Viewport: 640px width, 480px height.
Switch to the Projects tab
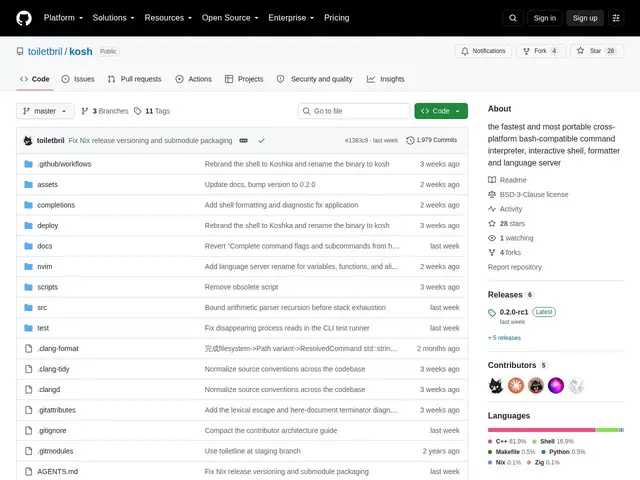pos(244,79)
